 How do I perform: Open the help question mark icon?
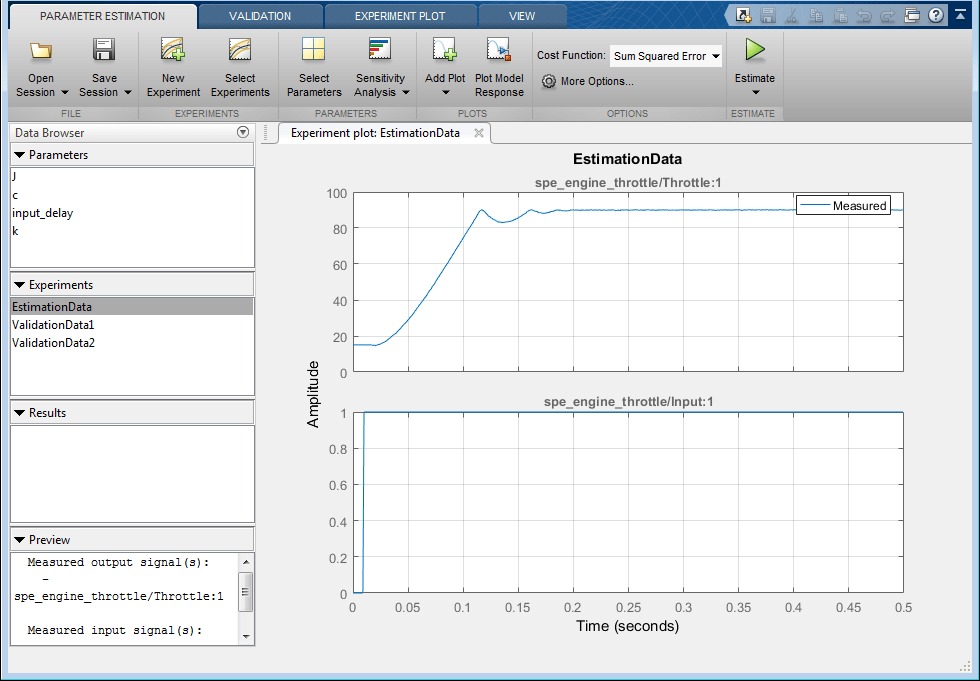click(936, 16)
